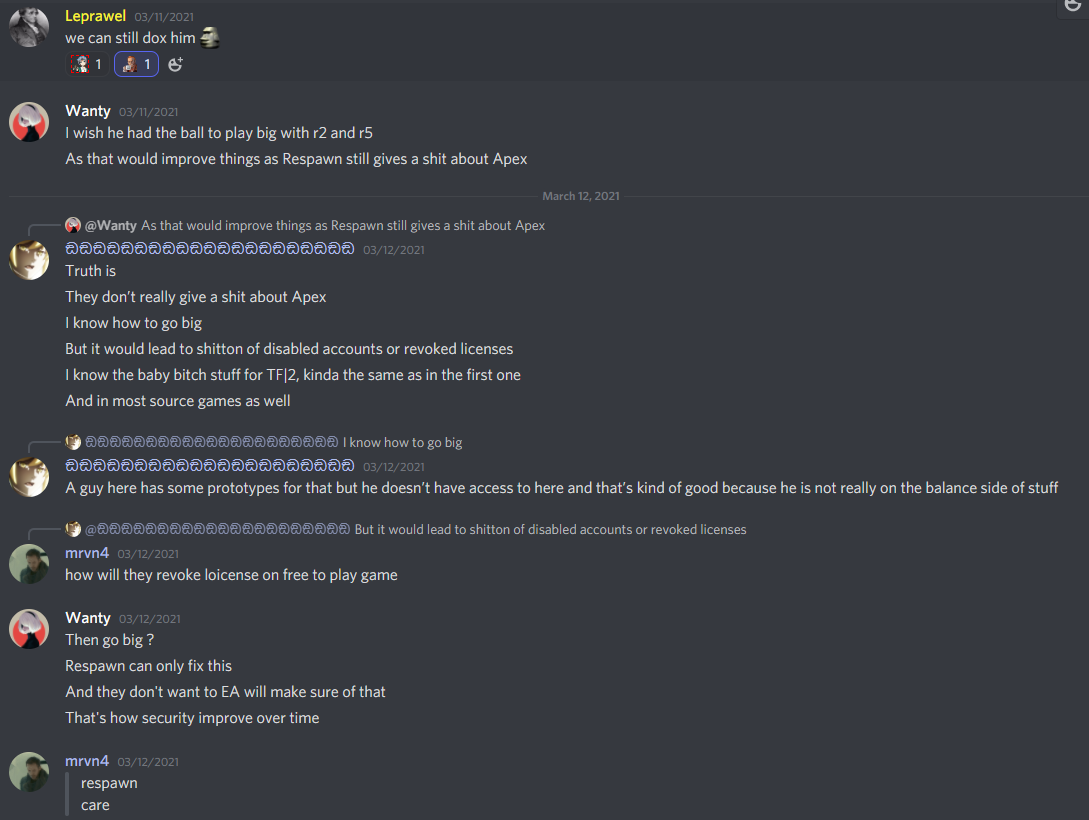Click Wanty's avatar on the 03/11/2021 message
The image size is (1089, 820).
pos(29,122)
